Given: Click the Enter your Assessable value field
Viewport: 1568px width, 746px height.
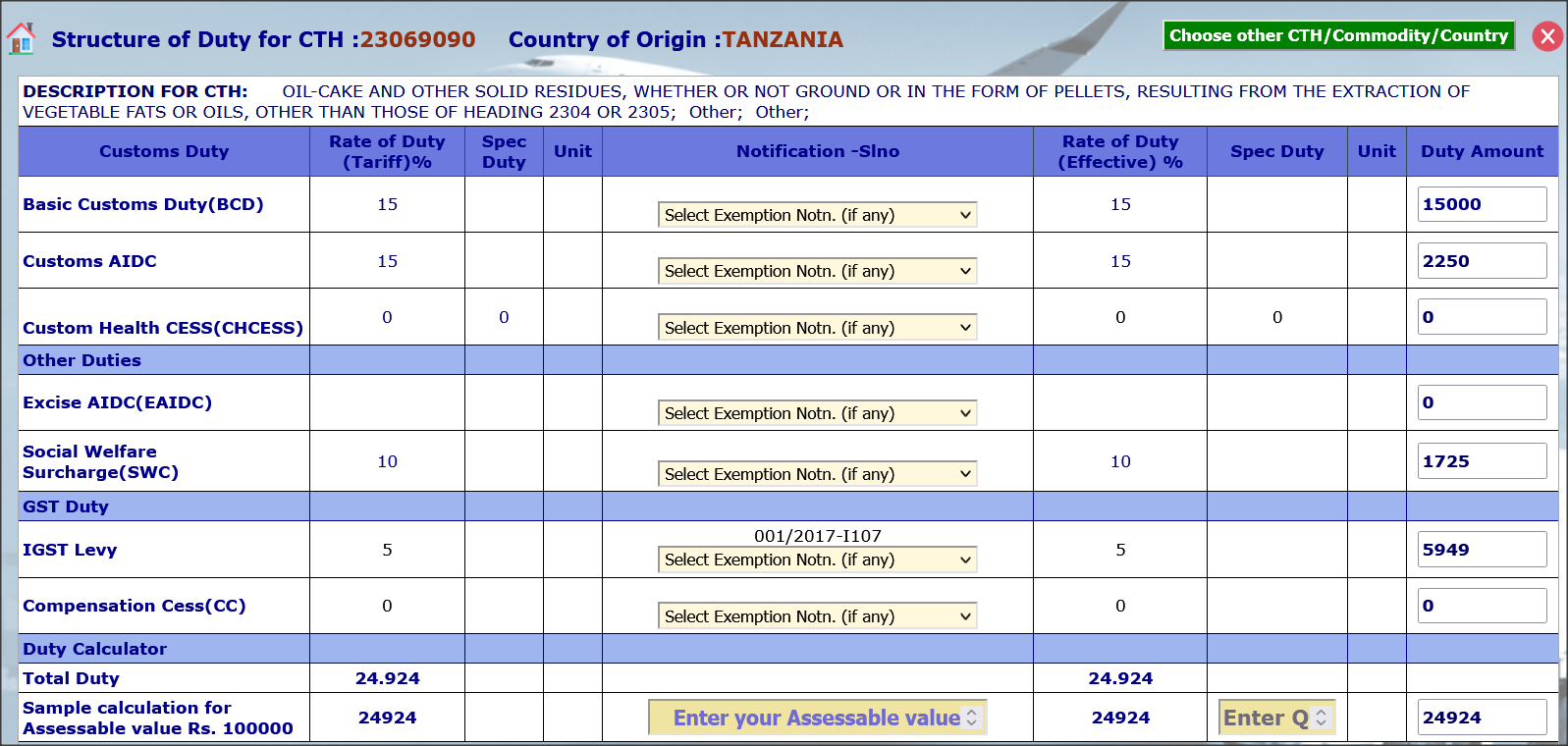Looking at the screenshot, I should [x=817, y=718].
